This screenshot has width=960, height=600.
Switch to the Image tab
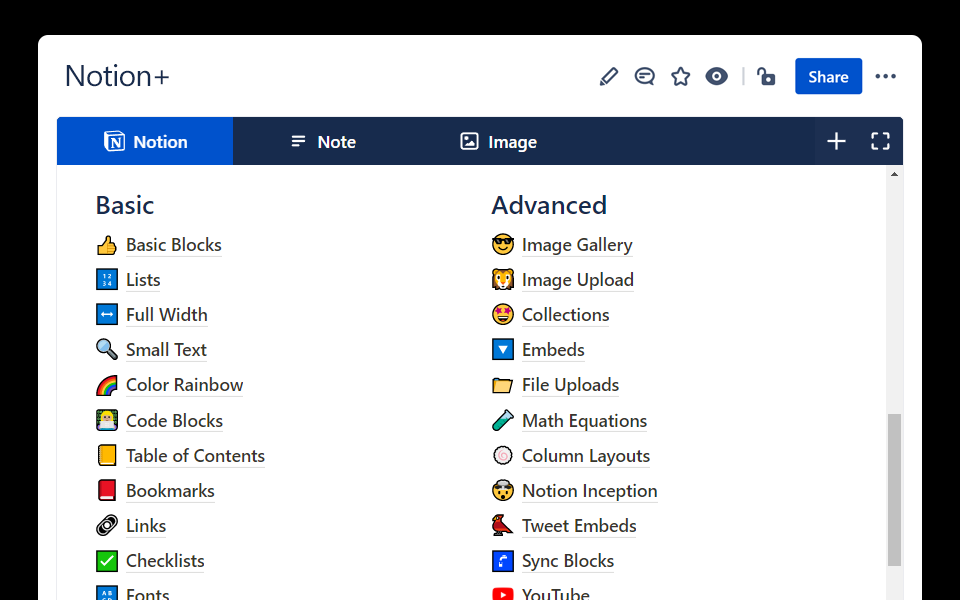[x=498, y=141]
